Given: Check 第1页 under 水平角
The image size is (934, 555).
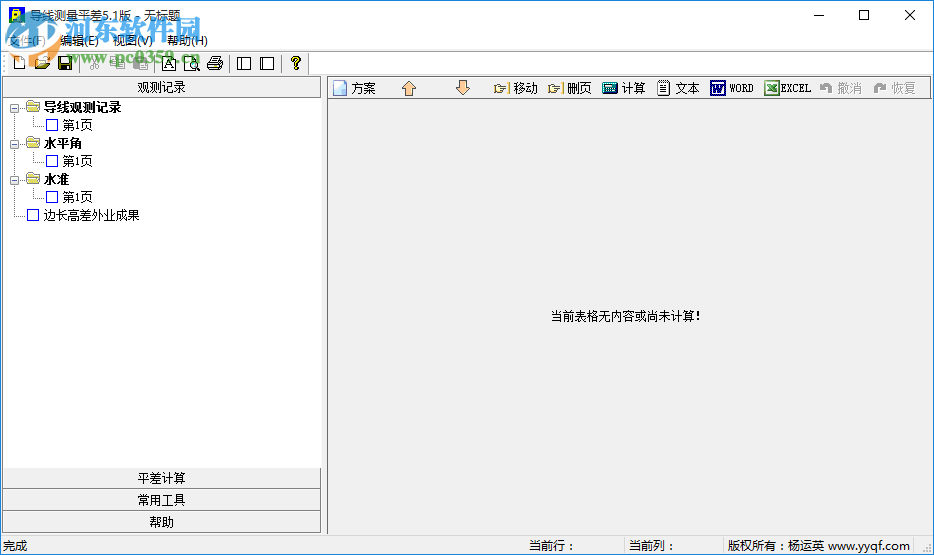Looking at the screenshot, I should 52,161.
